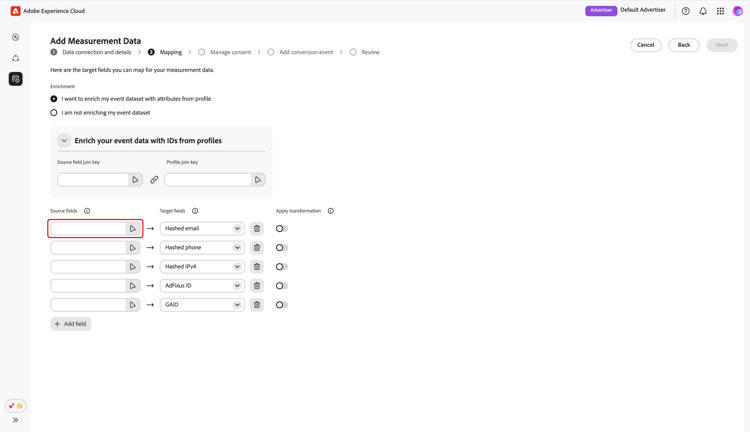Viewport: 750px width, 432px height.
Task: Select the highlighted data sidebar icon
Action: [x=15, y=79]
